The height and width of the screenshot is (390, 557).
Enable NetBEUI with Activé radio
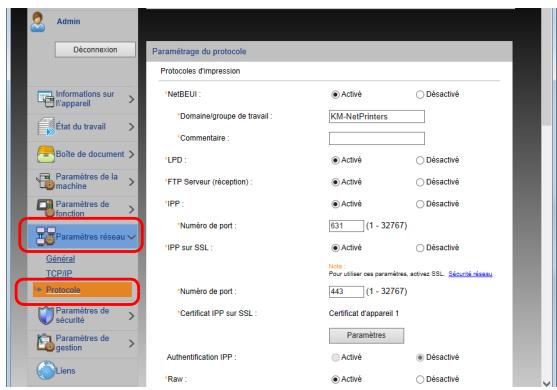click(x=335, y=94)
